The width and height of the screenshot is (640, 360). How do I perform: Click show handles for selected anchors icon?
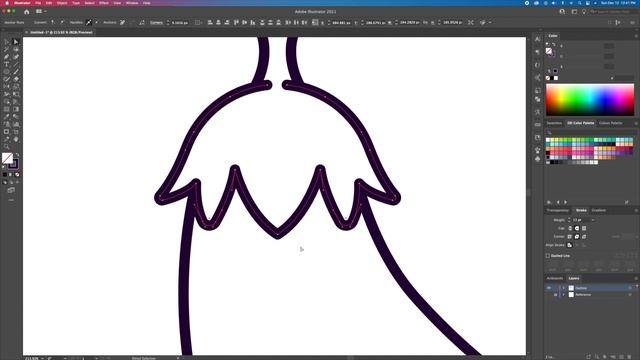click(89, 22)
